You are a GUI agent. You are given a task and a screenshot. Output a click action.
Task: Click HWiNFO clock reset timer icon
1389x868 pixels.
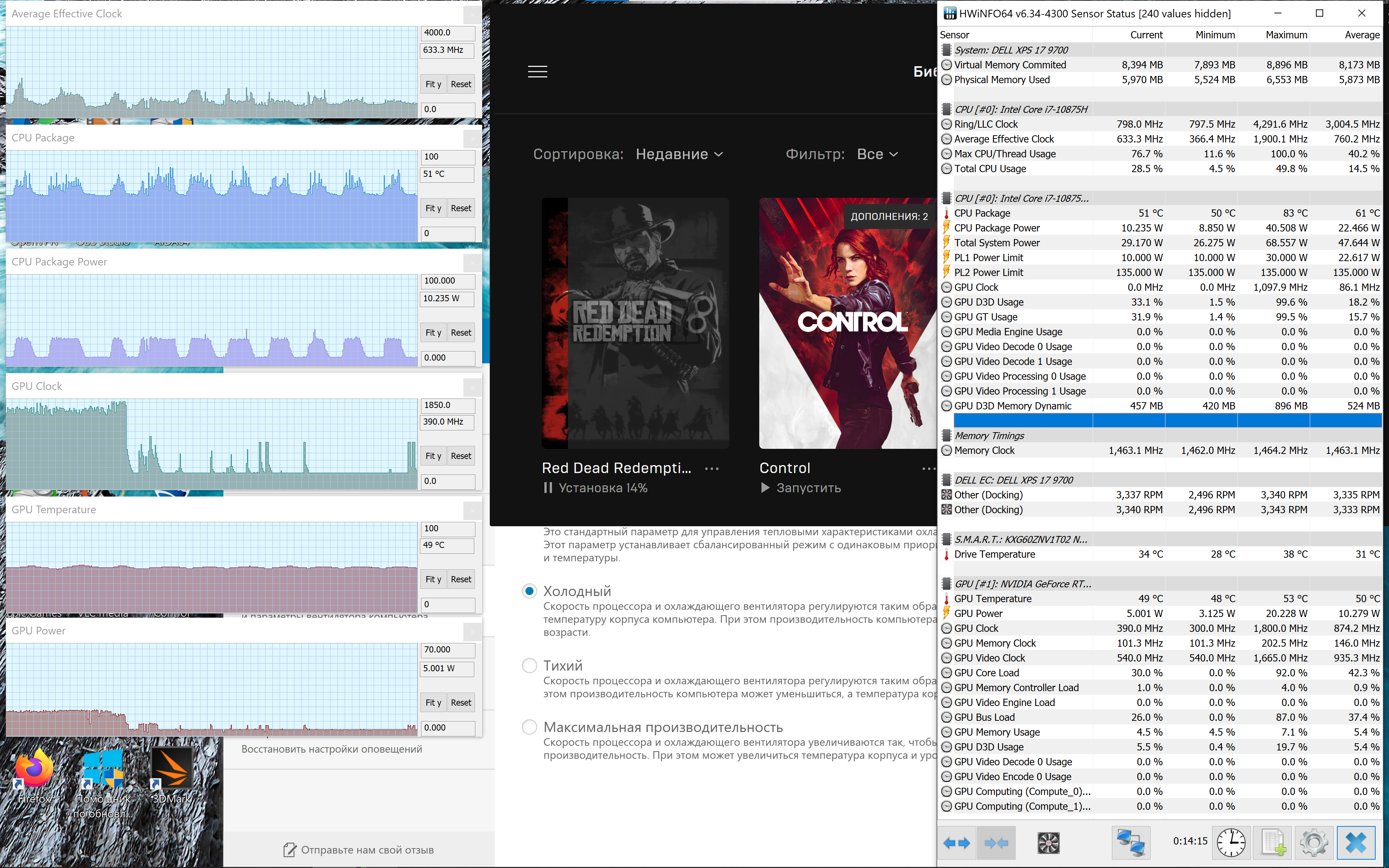click(x=1231, y=843)
